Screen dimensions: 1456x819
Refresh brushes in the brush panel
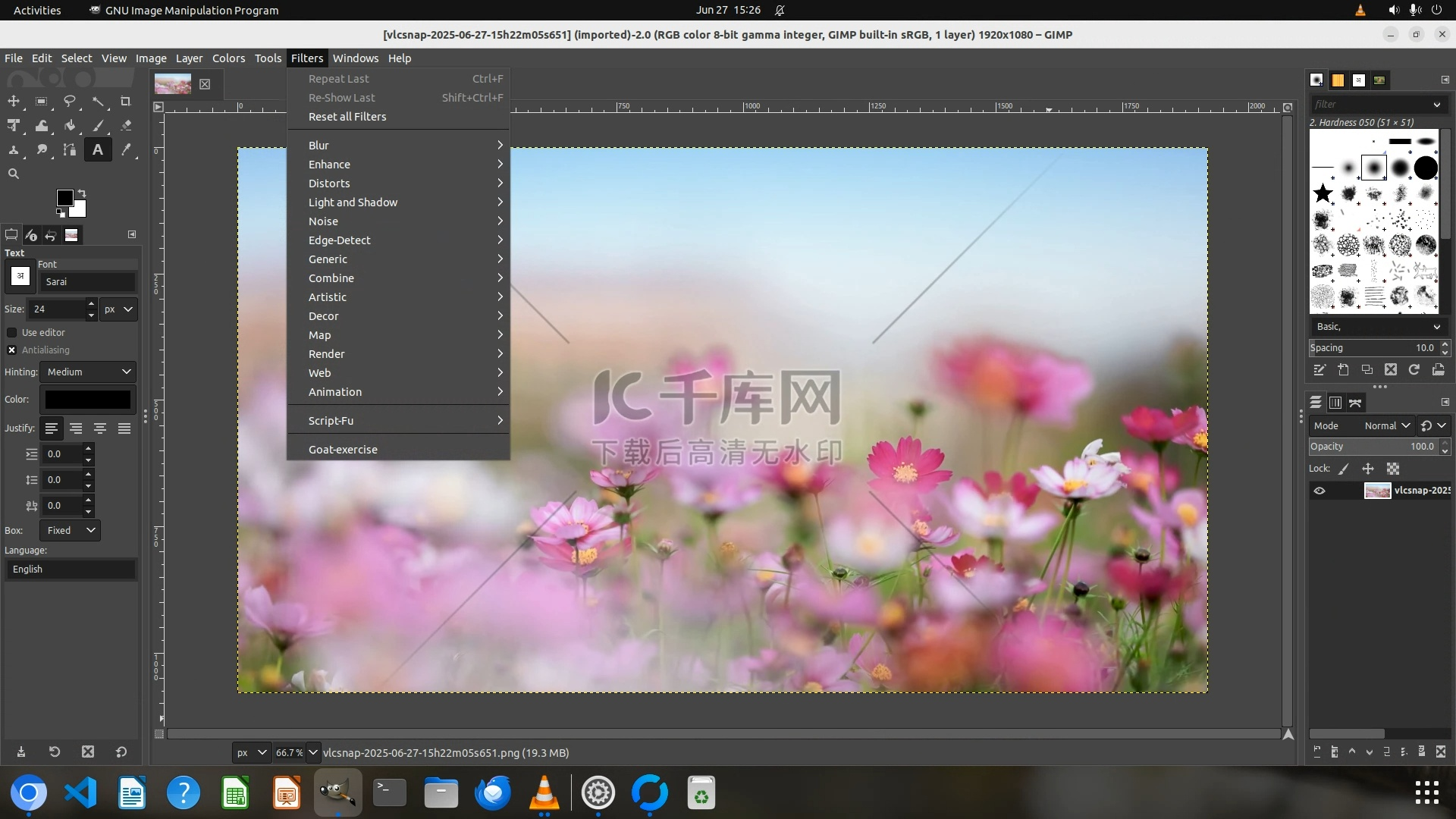[1414, 370]
